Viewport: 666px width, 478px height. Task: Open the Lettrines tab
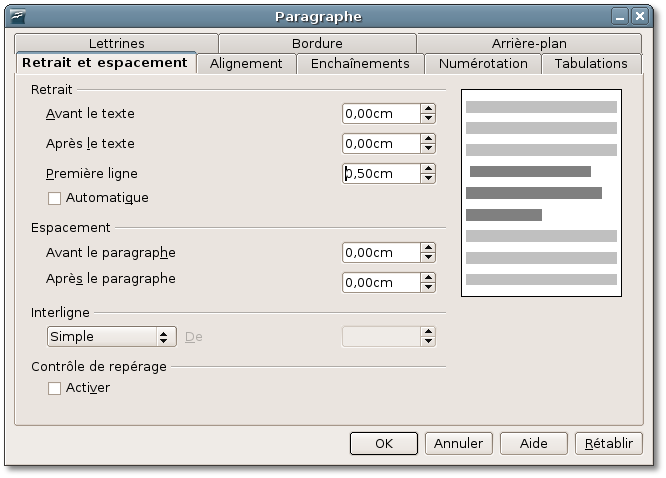pos(116,43)
